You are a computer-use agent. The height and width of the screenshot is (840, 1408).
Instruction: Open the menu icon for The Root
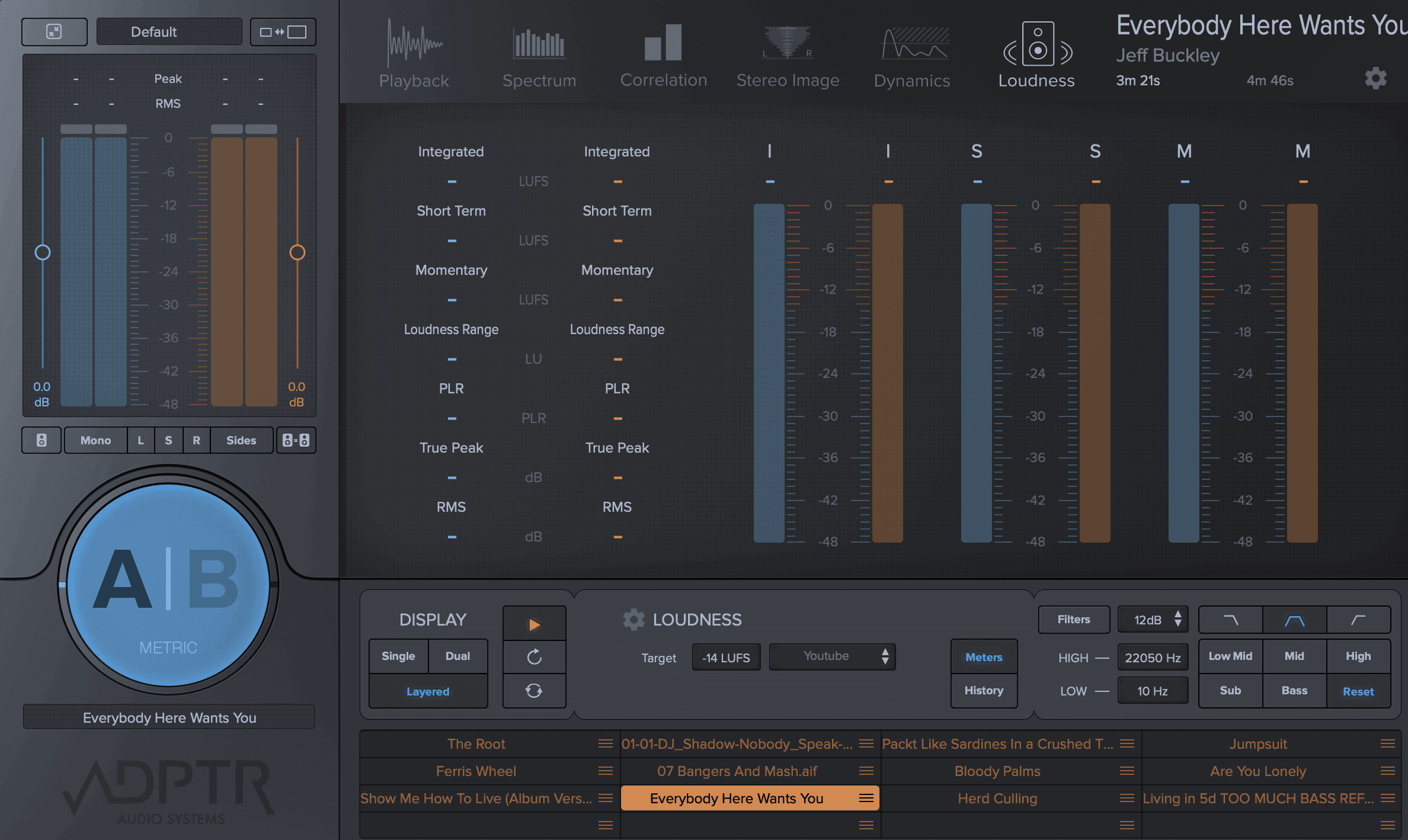point(605,743)
